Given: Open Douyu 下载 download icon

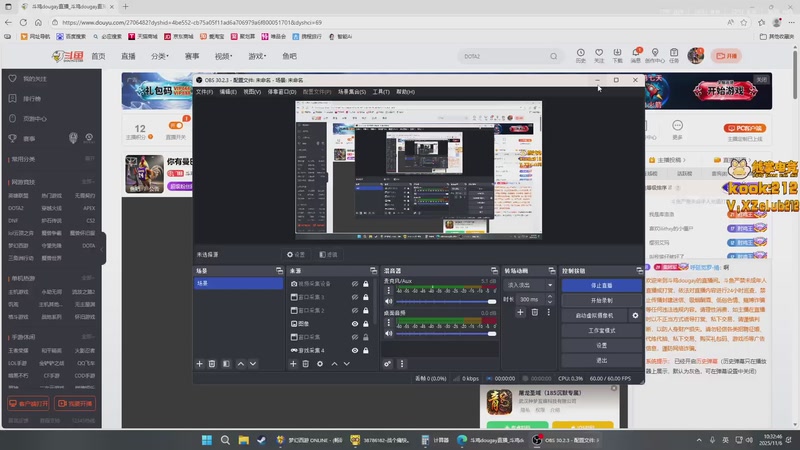Looking at the screenshot, I should pyautogui.click(x=617, y=55).
